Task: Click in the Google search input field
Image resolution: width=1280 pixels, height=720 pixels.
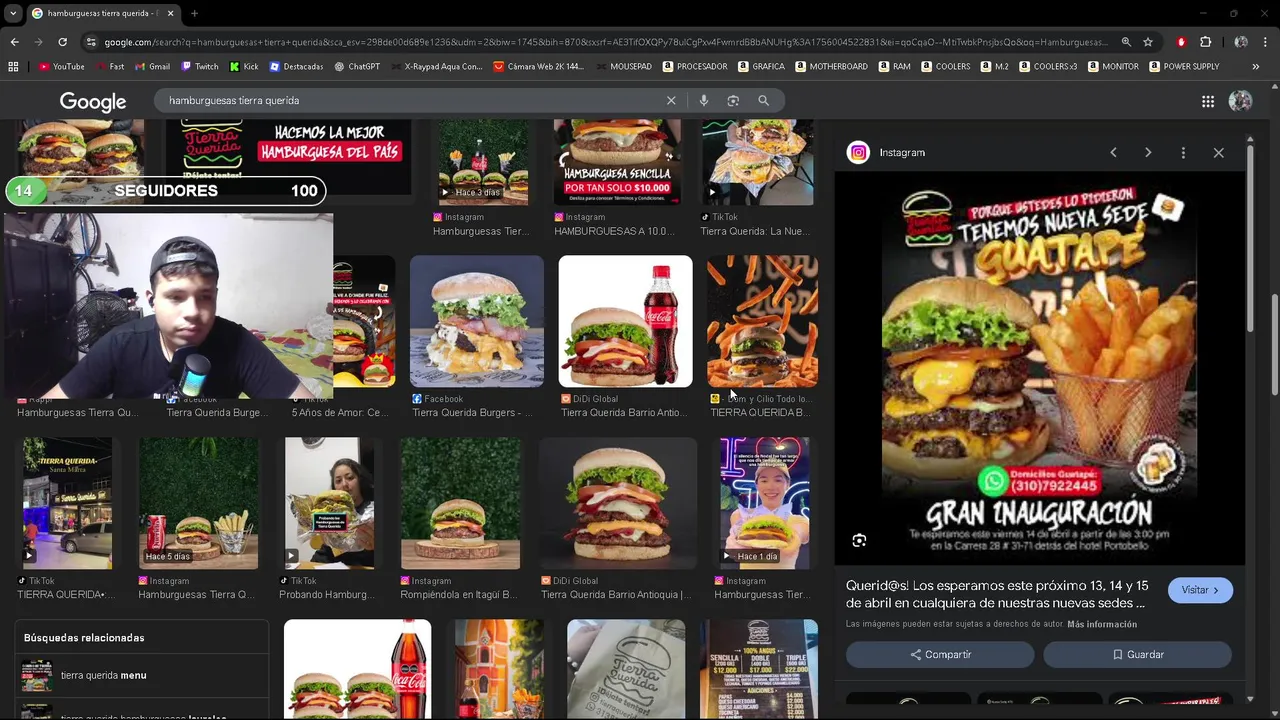Action: (x=410, y=101)
